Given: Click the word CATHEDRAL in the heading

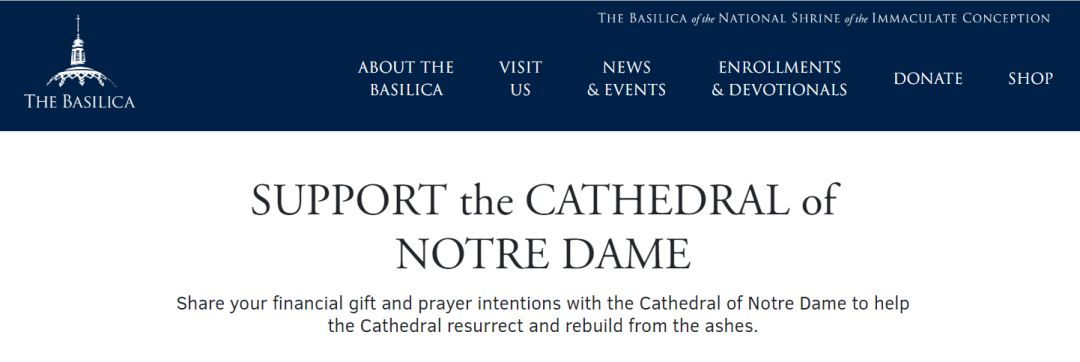Looking at the screenshot, I should tap(651, 200).
